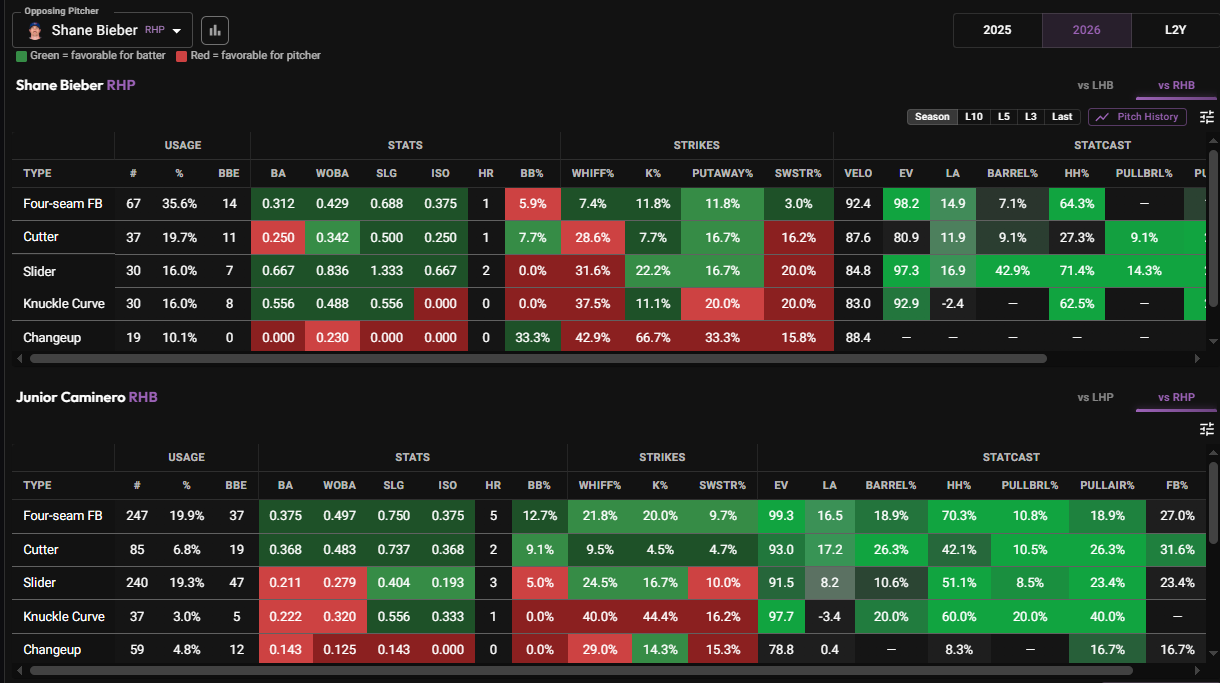The width and height of the screenshot is (1220, 683).
Task: Sort pitcher table by WHIFF% column header
Action: coord(592,173)
